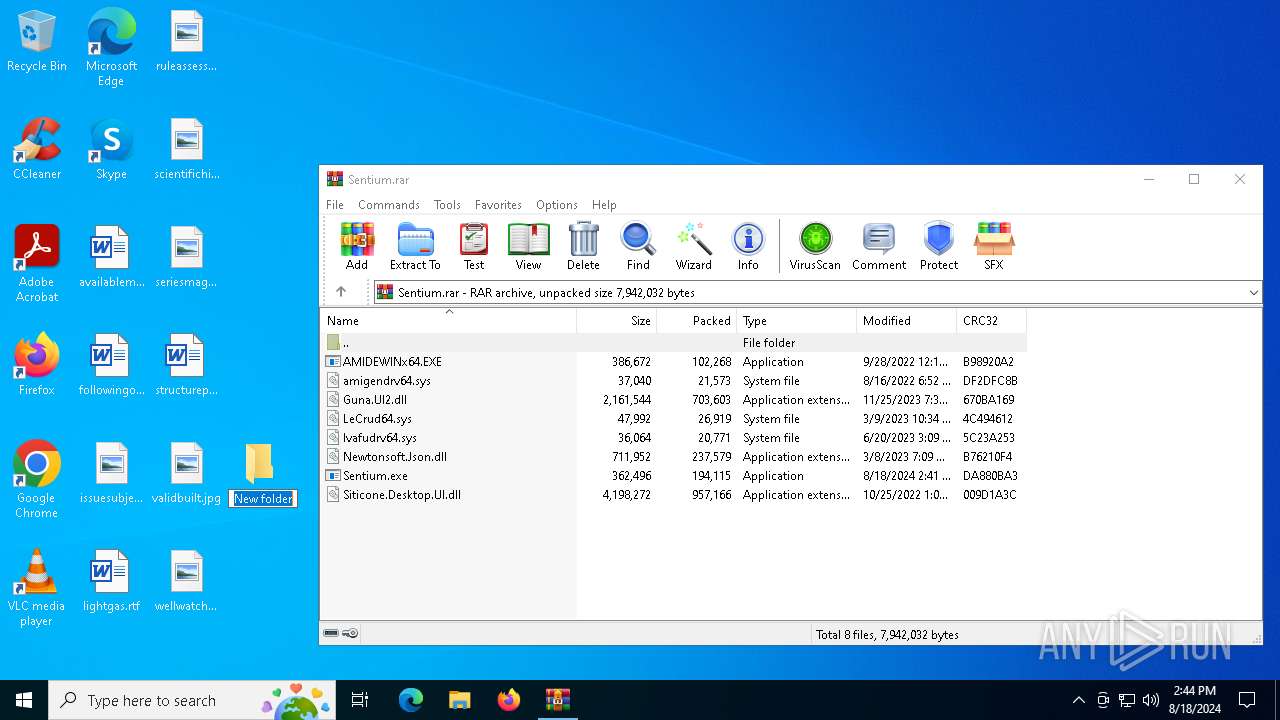Sort by Packed column header
Image resolution: width=1280 pixels, height=720 pixels.
click(696, 321)
